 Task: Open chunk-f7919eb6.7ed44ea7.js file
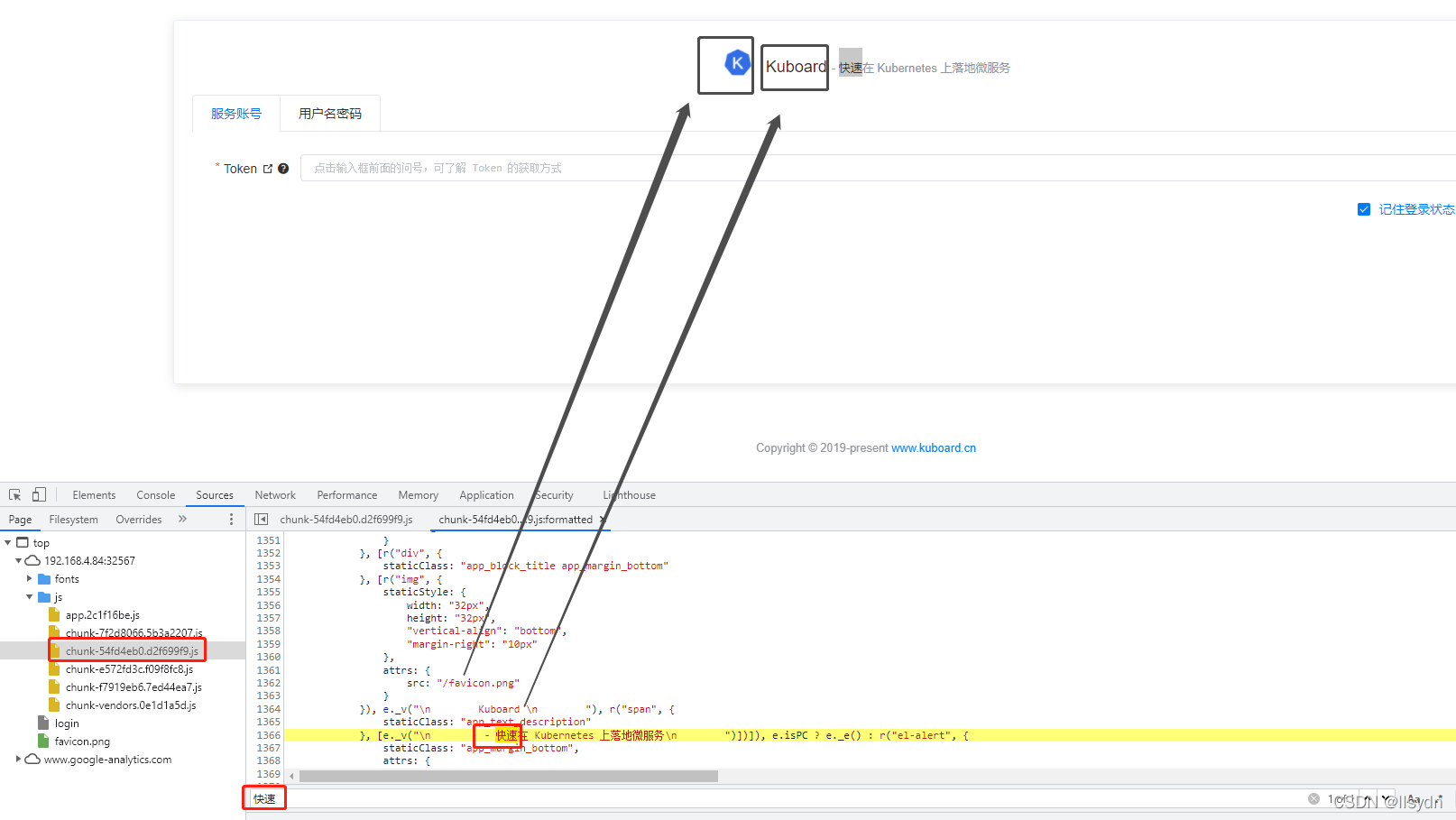(134, 687)
